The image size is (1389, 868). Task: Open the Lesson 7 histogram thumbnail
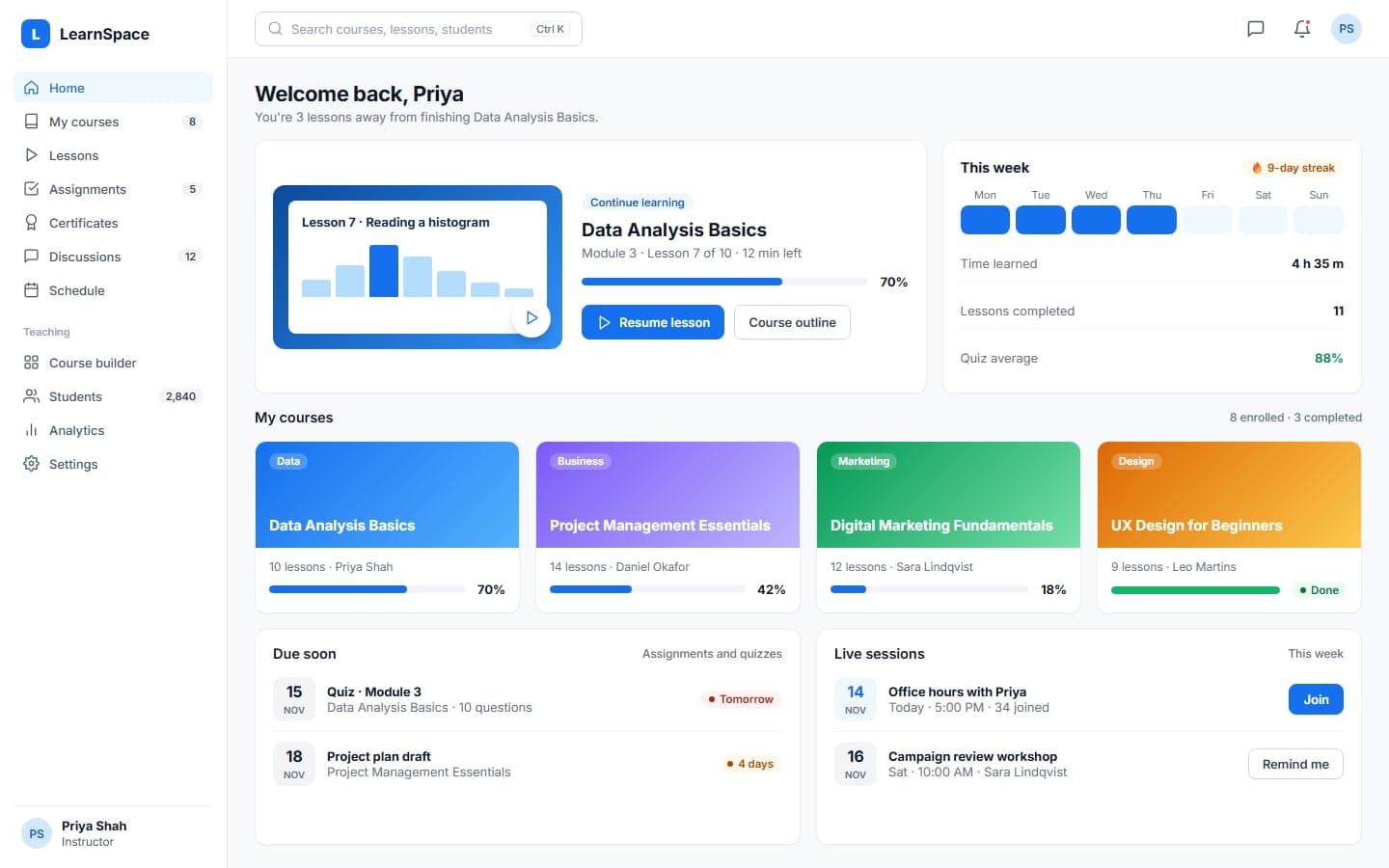point(418,267)
